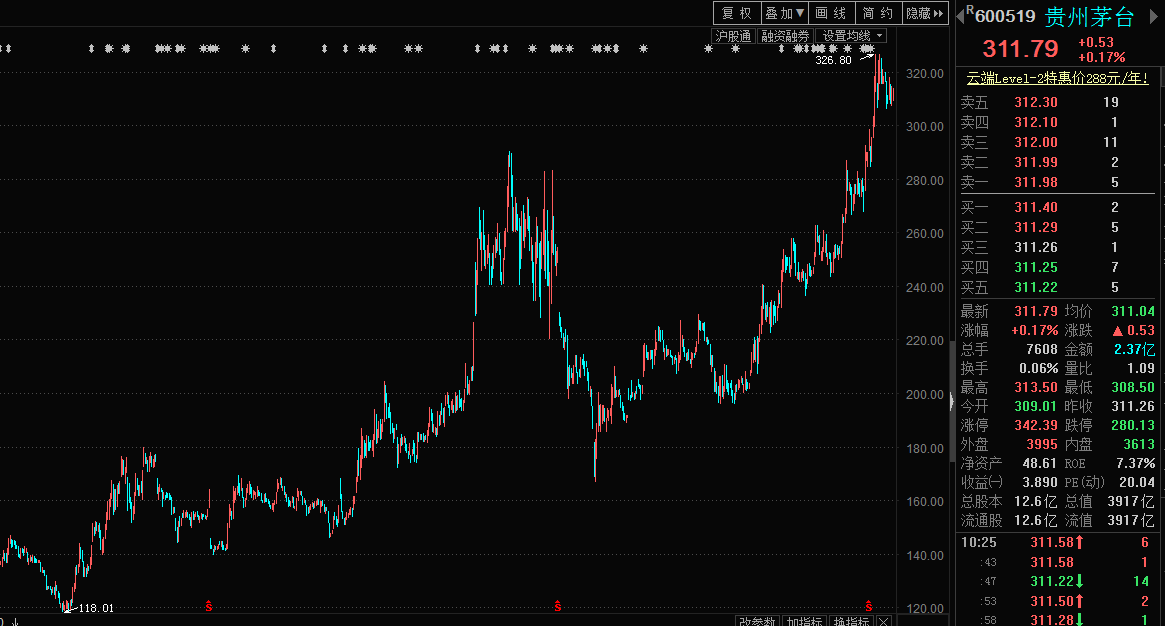
Task: Click the rightmost red S marker on date axis
Action: point(869,607)
